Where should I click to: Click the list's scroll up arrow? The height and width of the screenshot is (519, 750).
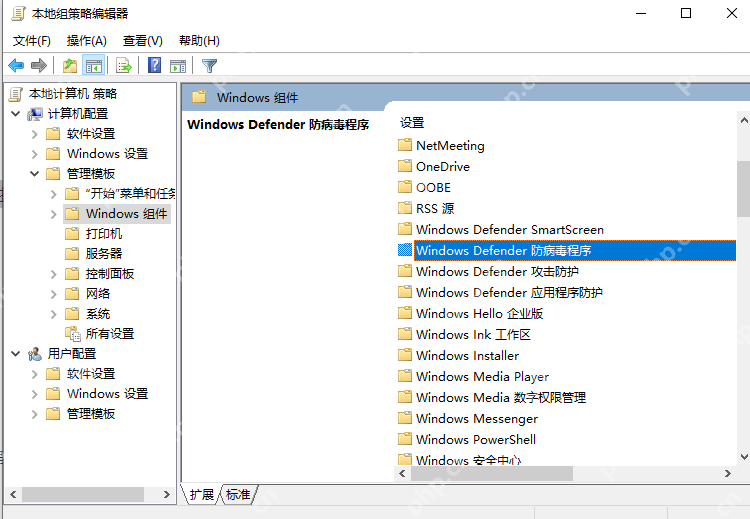[x=744, y=120]
